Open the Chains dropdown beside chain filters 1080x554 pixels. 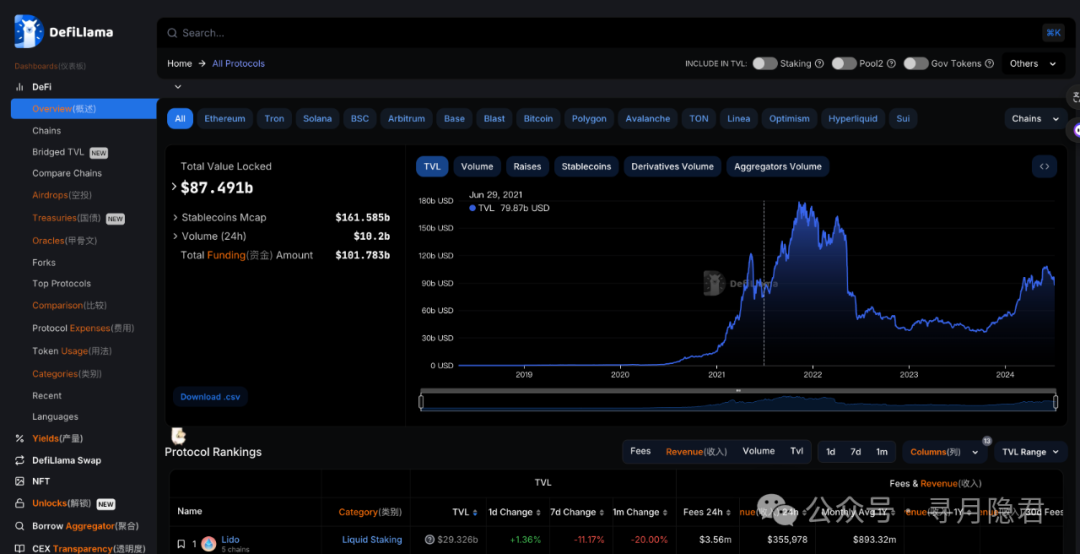tap(1034, 119)
